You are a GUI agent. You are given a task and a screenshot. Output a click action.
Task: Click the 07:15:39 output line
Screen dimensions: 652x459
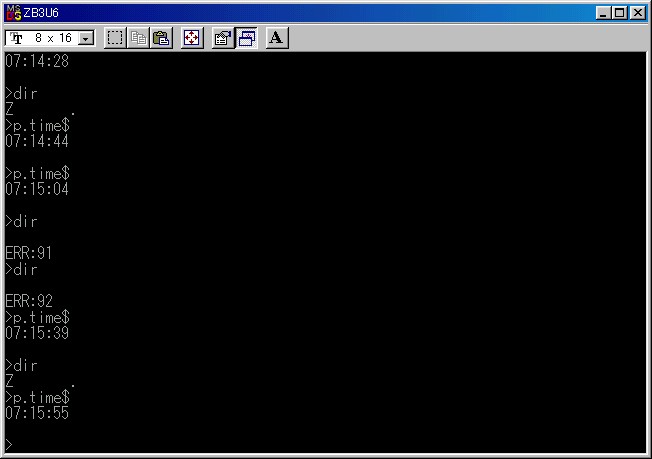click(37, 333)
